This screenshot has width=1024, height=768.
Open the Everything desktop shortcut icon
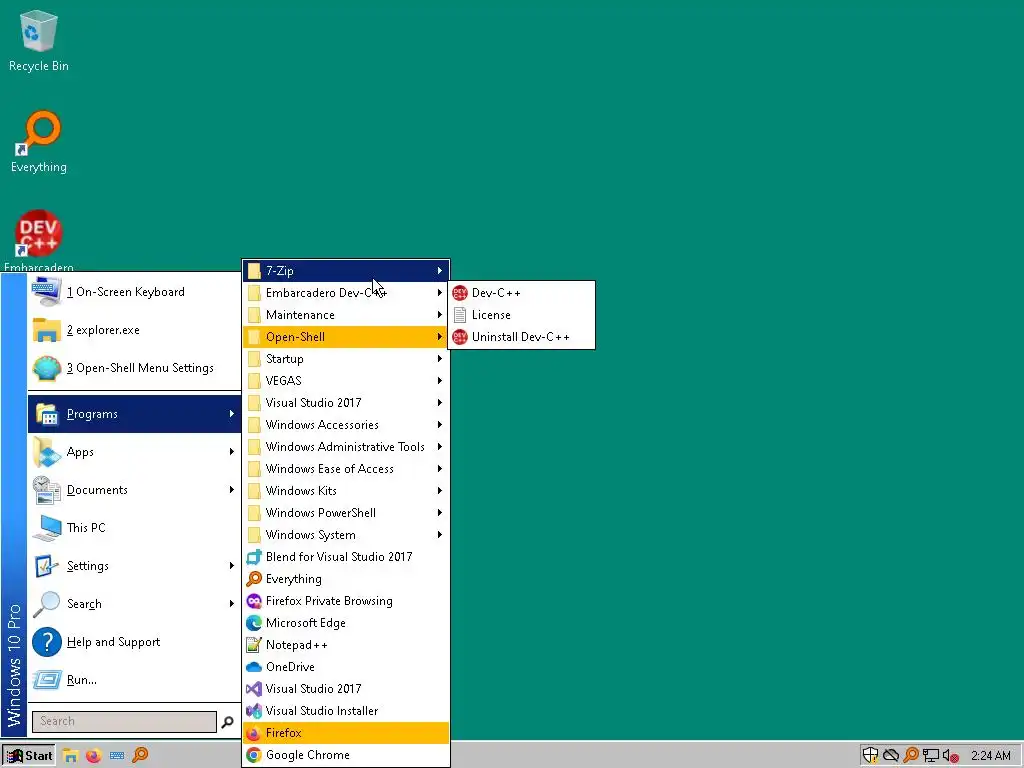tap(39, 142)
